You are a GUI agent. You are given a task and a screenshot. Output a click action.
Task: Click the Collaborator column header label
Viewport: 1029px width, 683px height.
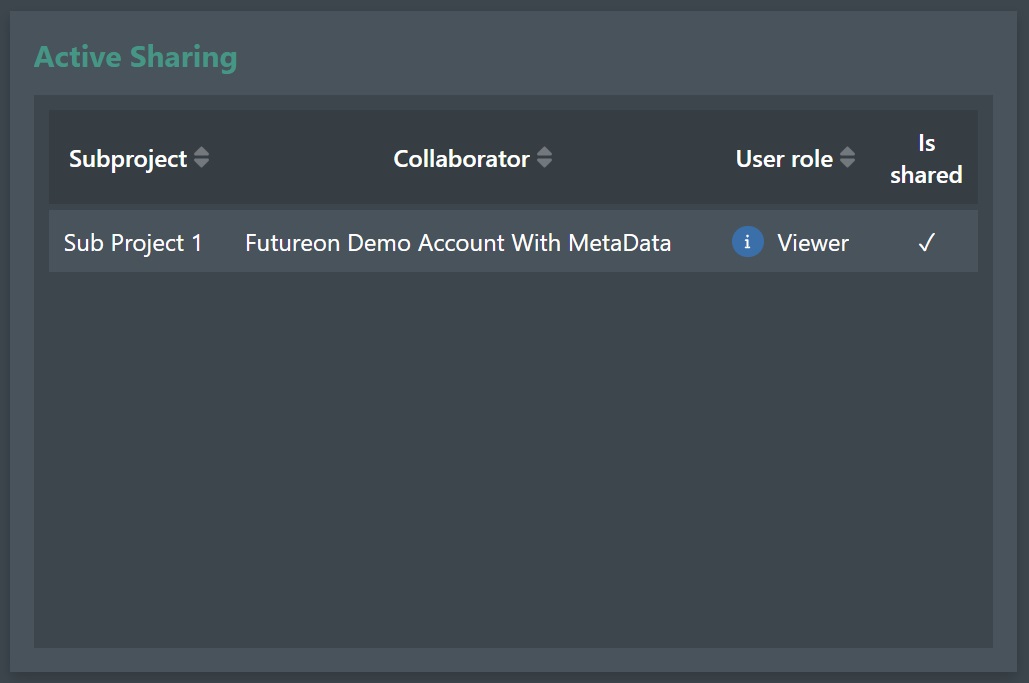click(x=461, y=159)
